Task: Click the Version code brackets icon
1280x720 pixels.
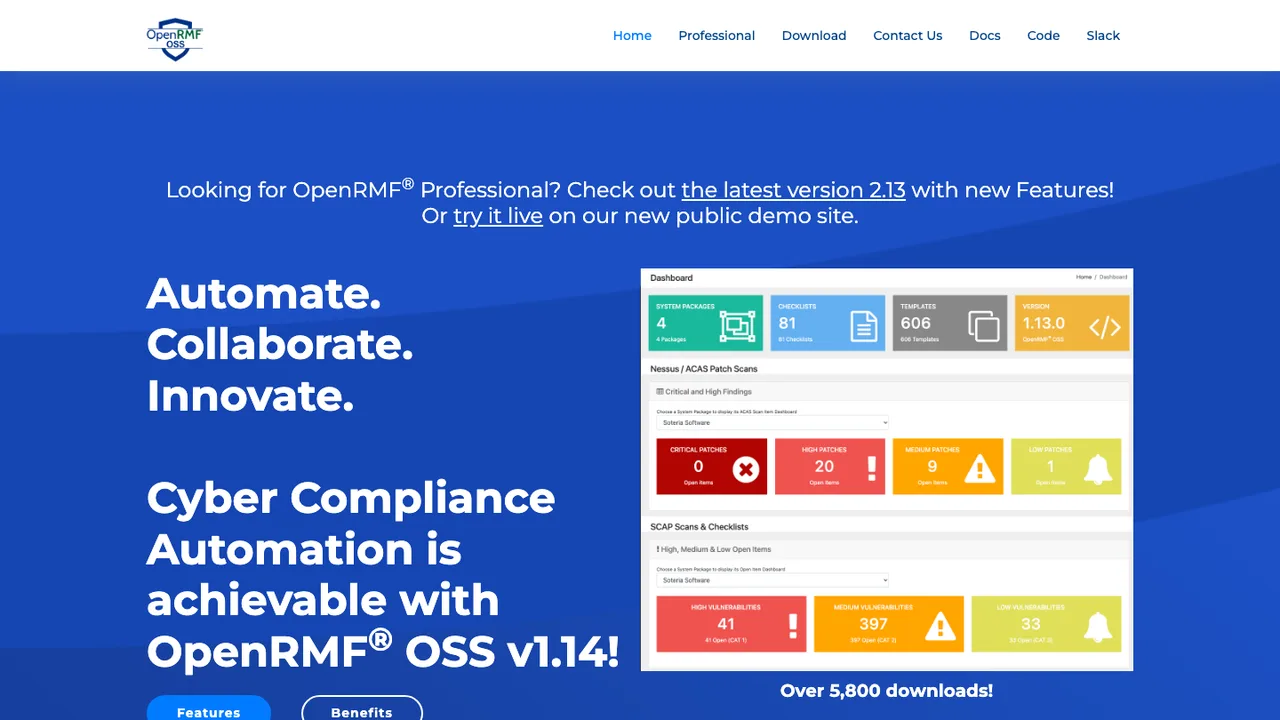Action: point(1105,327)
